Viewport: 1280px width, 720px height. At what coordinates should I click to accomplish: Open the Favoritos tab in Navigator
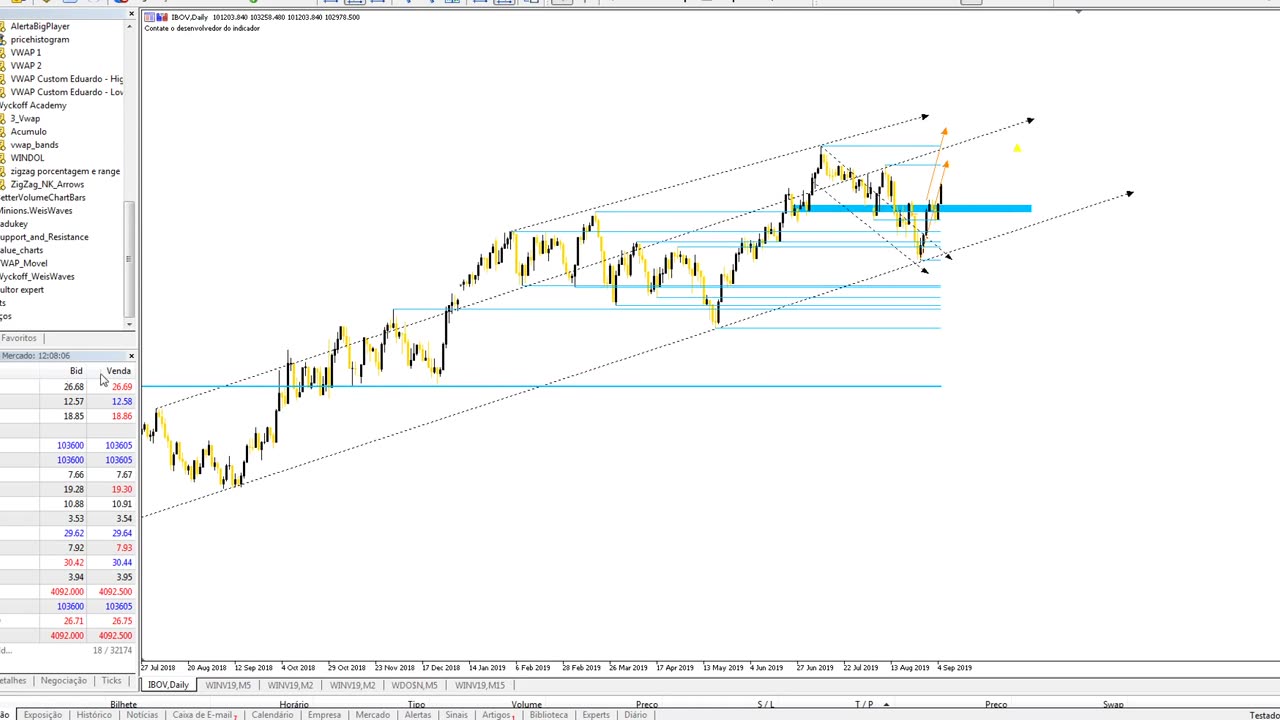[x=19, y=338]
